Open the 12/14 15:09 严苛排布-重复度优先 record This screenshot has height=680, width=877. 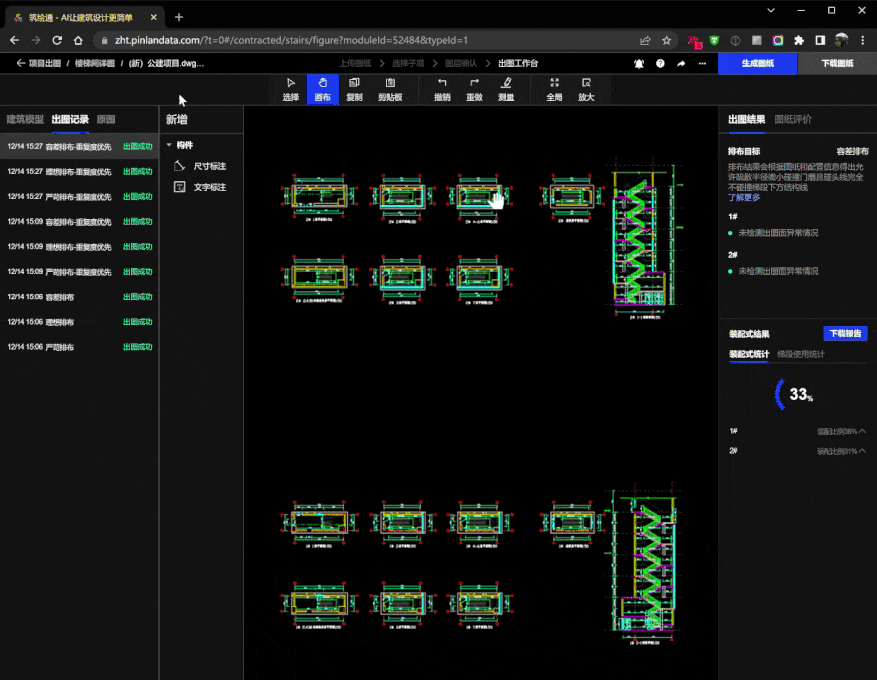[x=79, y=272]
